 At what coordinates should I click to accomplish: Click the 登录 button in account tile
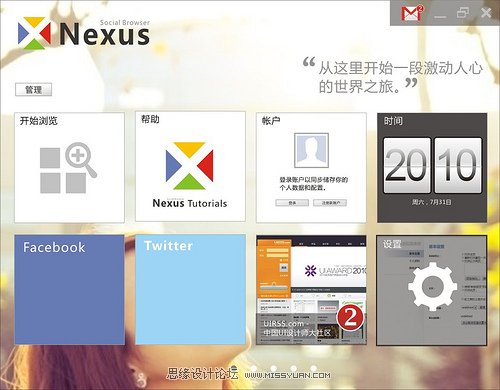coord(292,203)
